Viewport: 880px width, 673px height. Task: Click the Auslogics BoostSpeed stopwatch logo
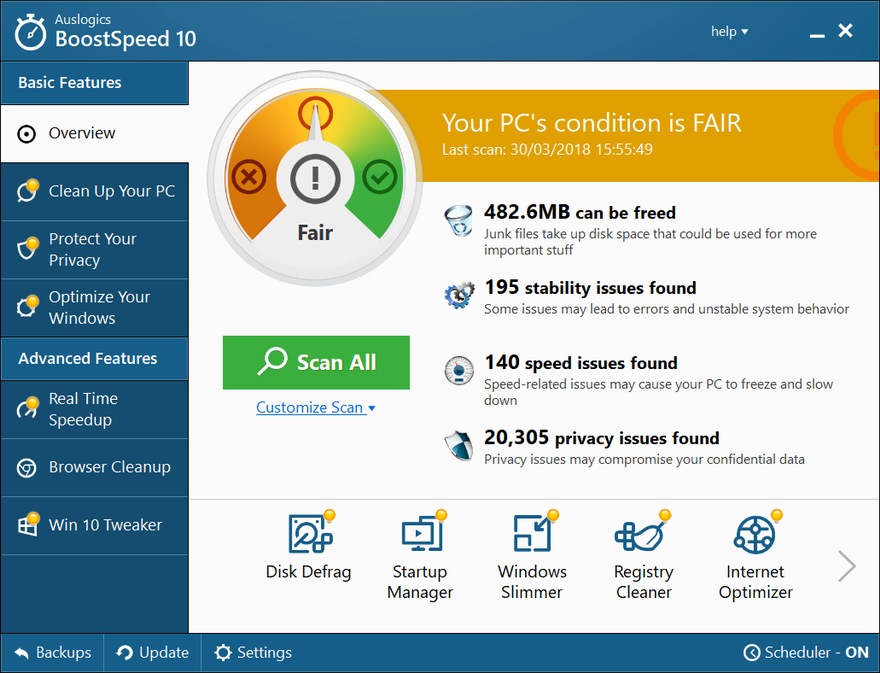point(30,33)
